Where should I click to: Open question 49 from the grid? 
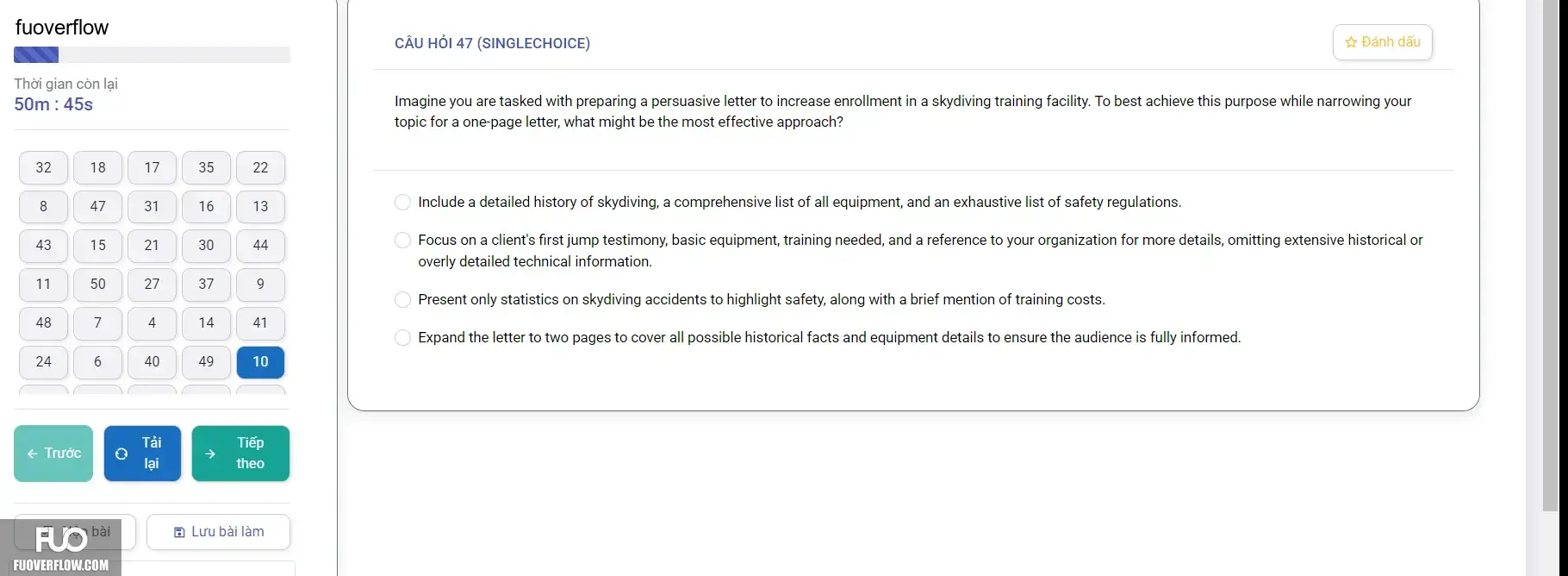[x=206, y=361]
